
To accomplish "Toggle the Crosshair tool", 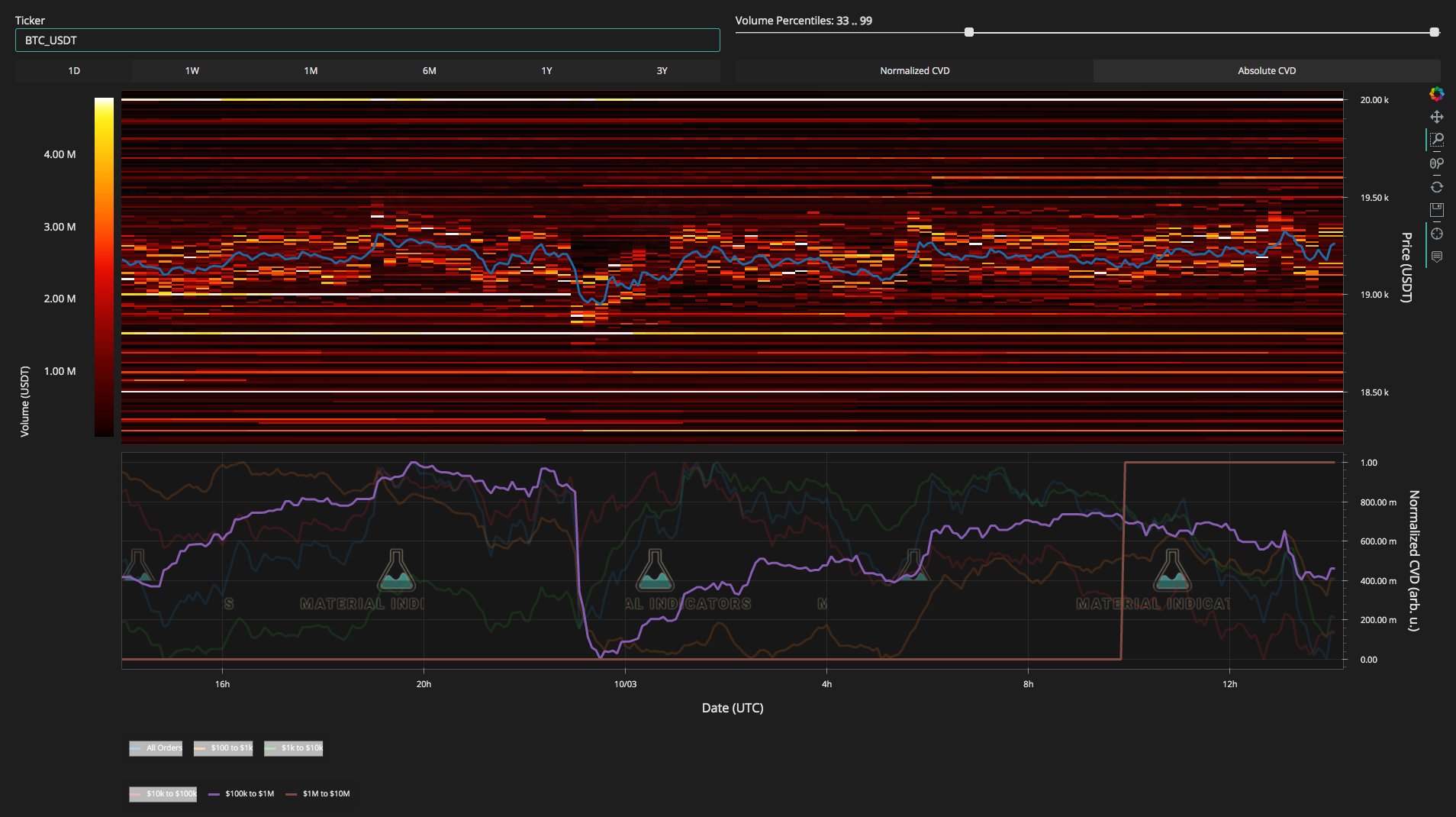I will 1436,234.
